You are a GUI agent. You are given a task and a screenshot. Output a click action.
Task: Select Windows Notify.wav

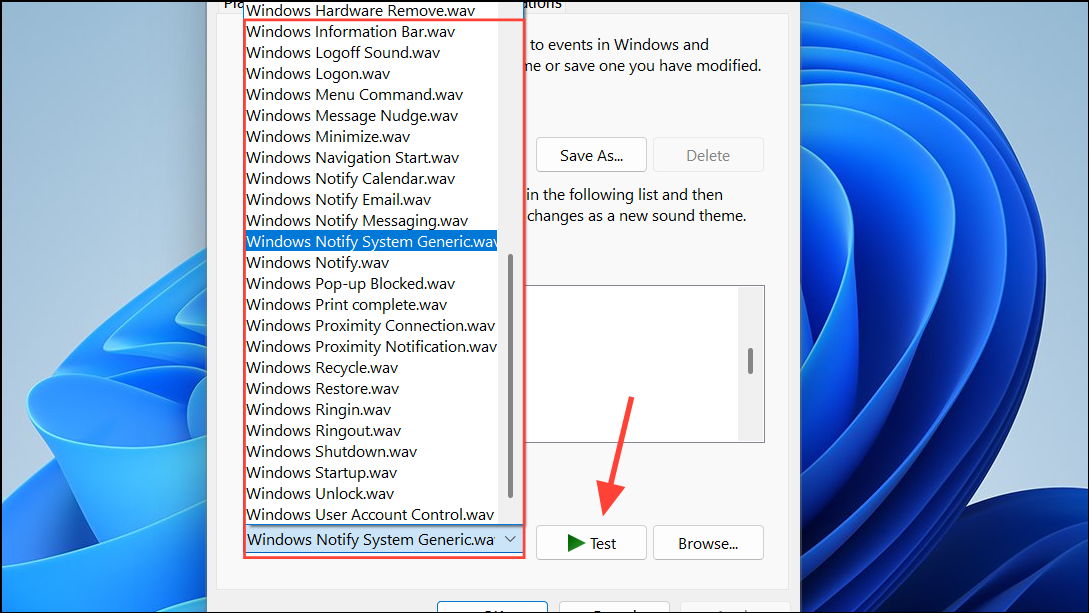(372, 262)
